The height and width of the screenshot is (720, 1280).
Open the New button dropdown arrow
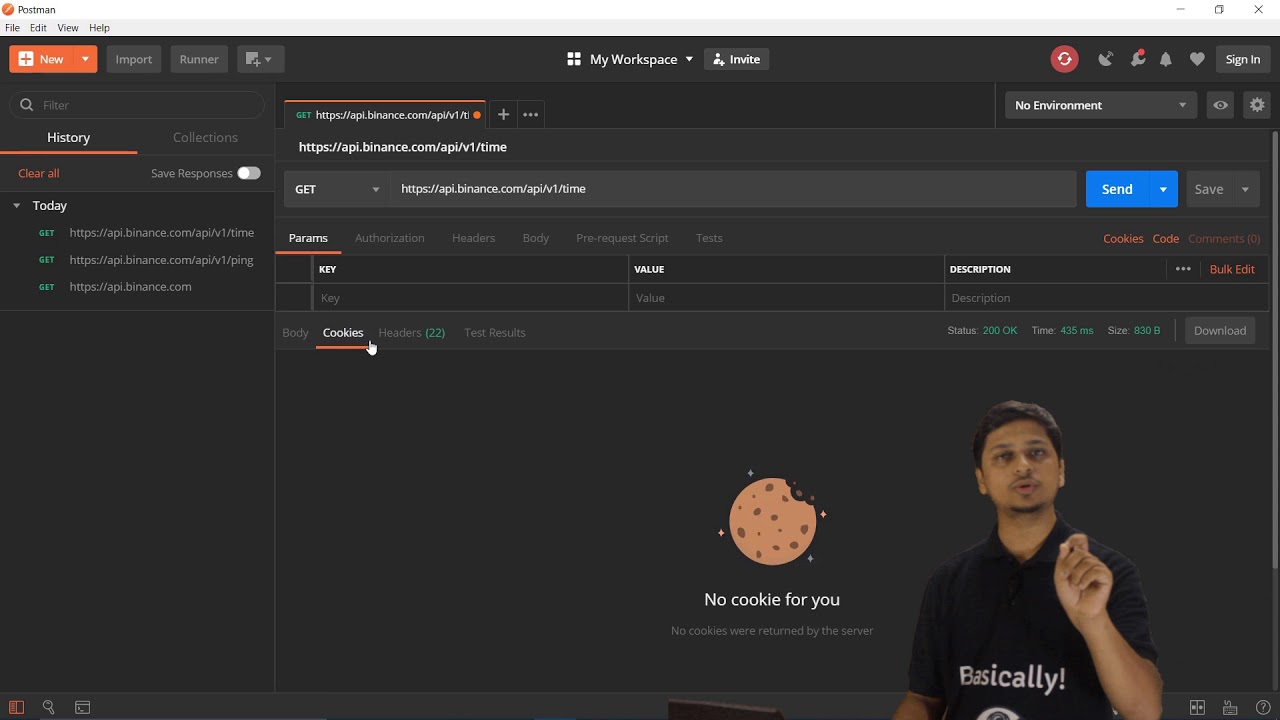pyautogui.click(x=85, y=59)
